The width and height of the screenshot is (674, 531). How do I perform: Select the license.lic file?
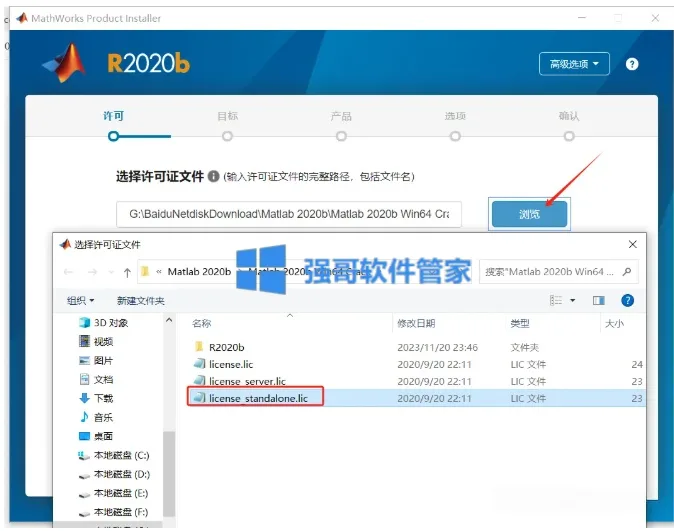[231, 364]
